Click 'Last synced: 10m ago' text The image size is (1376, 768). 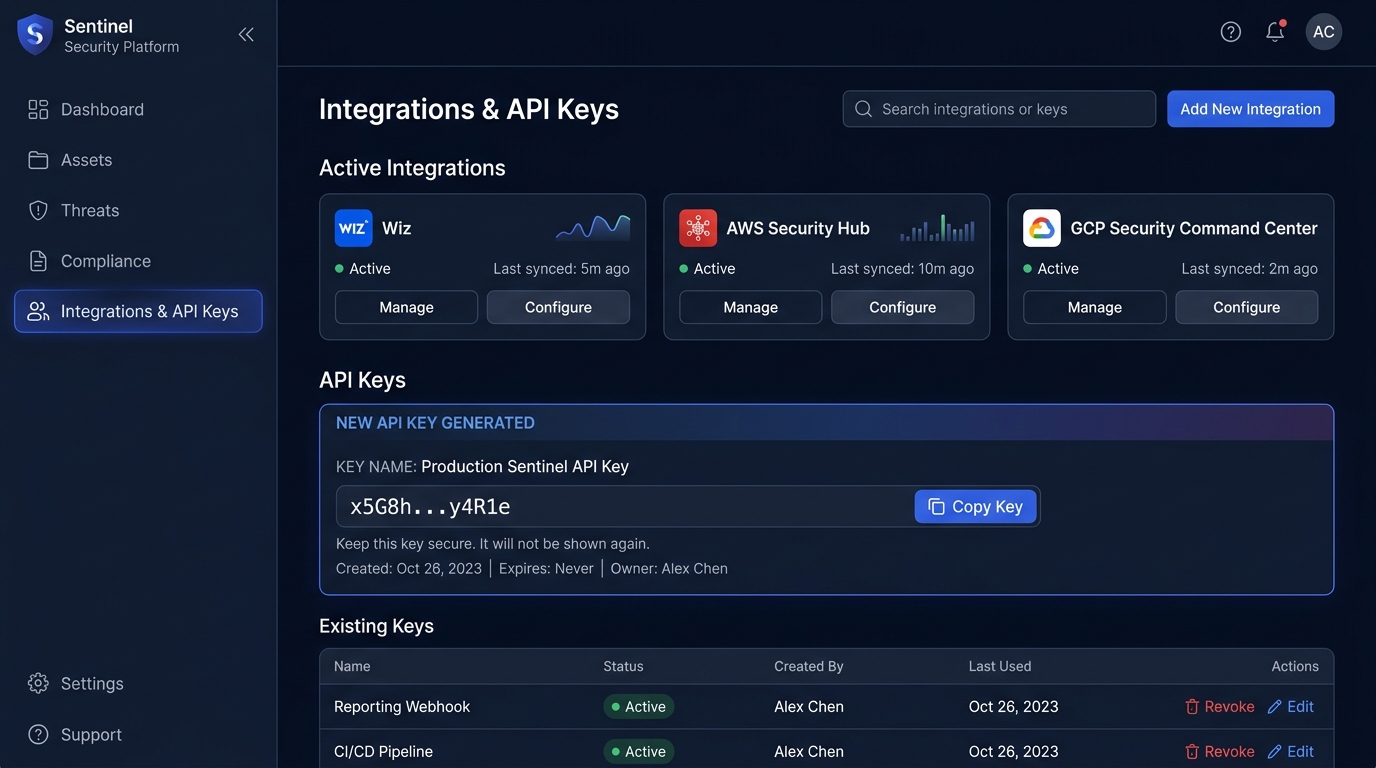[902, 268]
